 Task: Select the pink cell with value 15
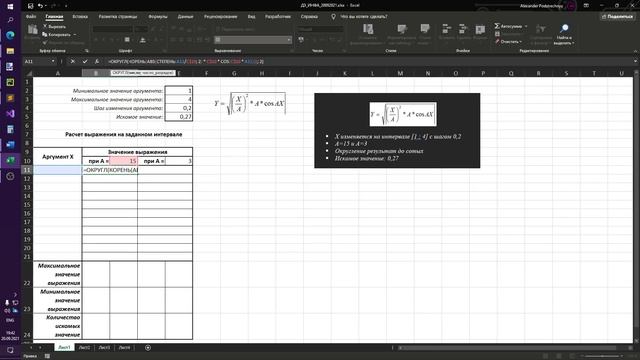pos(123,161)
